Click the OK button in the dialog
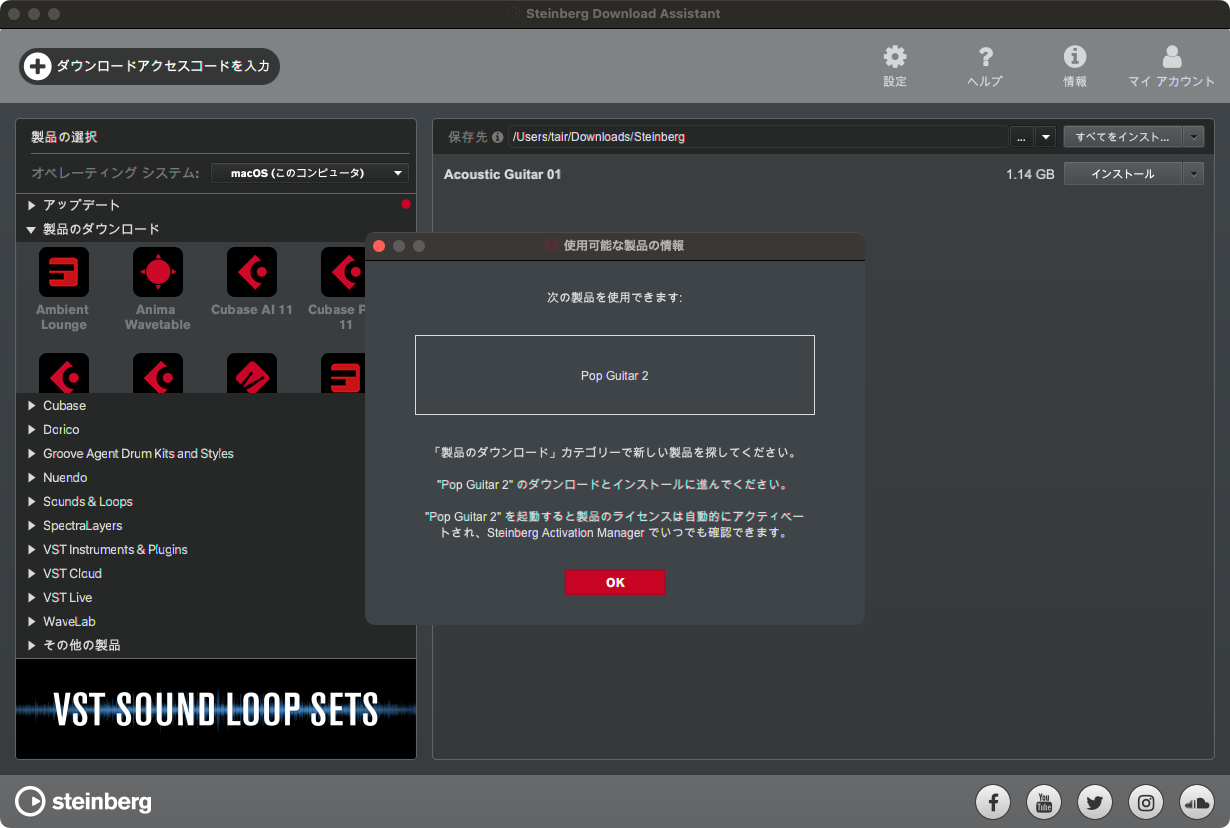1230x828 pixels. click(615, 583)
